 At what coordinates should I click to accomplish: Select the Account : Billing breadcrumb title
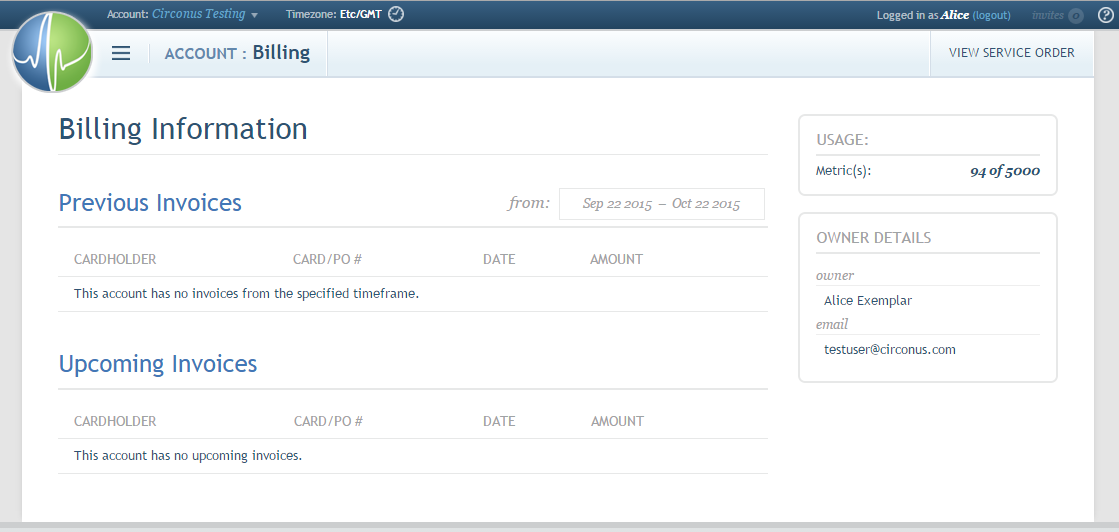237,53
